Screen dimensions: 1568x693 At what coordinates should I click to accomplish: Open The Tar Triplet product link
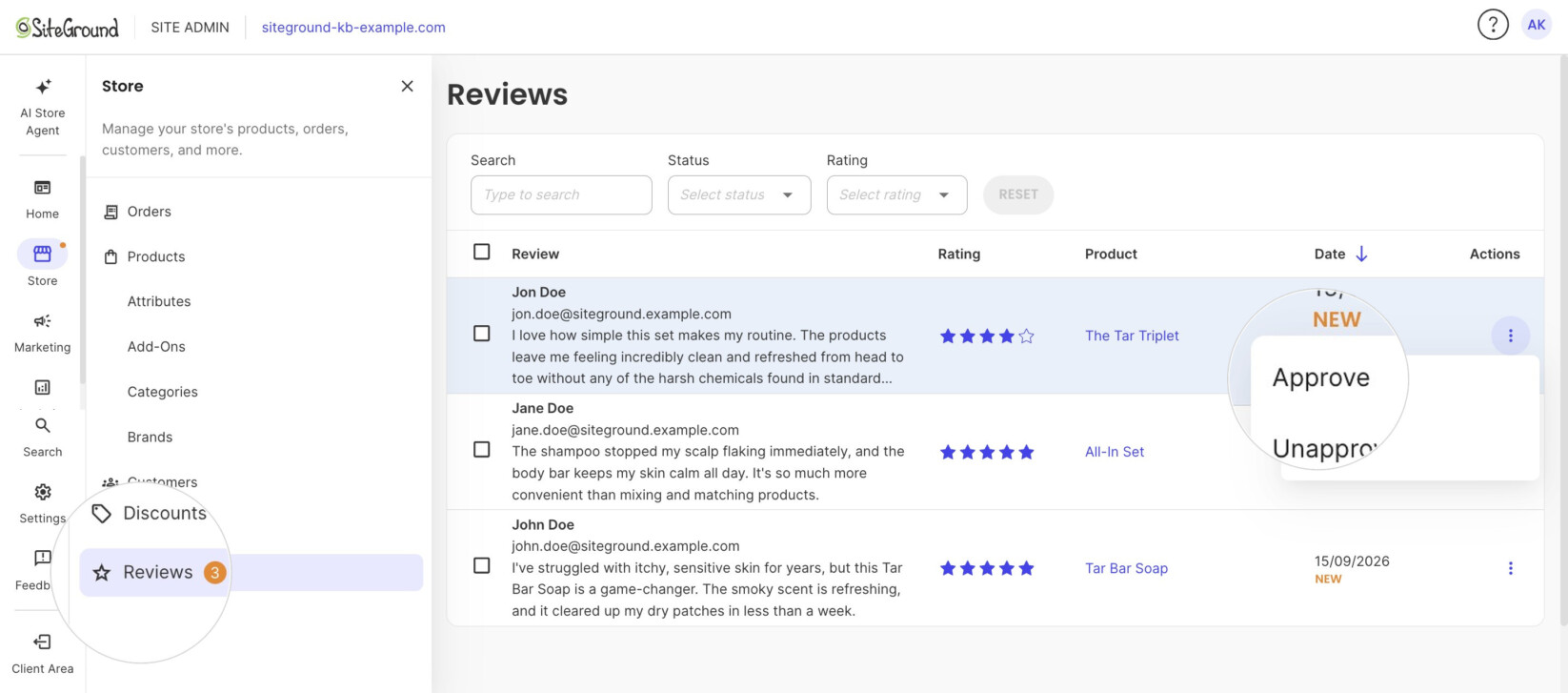[x=1132, y=336]
